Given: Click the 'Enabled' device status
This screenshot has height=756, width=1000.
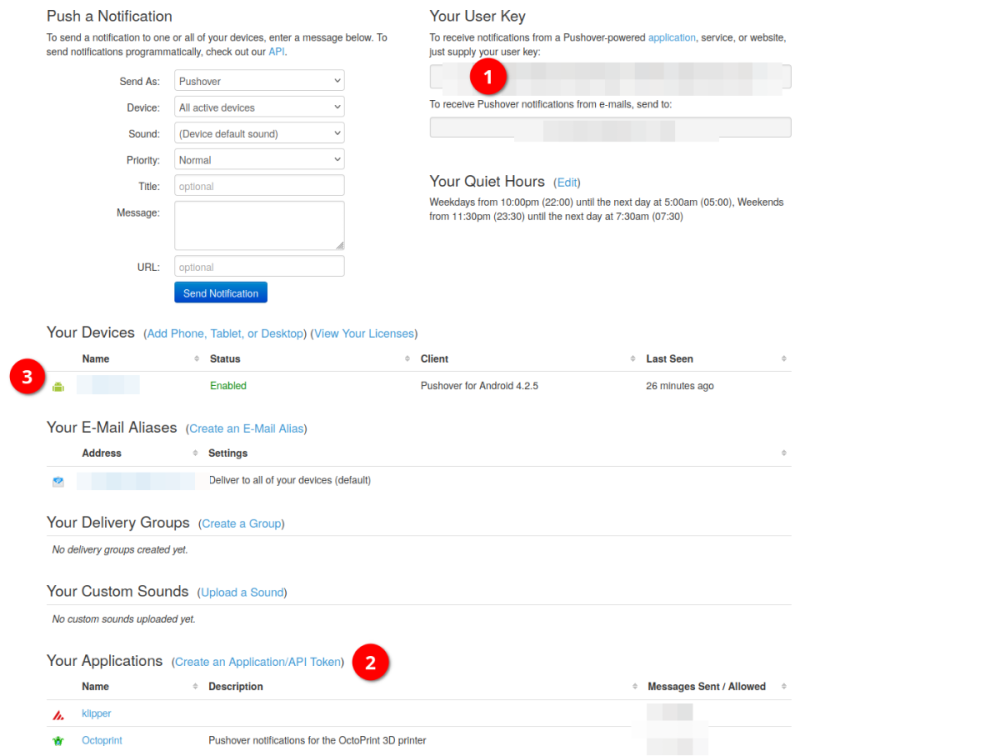Looking at the screenshot, I should tap(228, 385).
